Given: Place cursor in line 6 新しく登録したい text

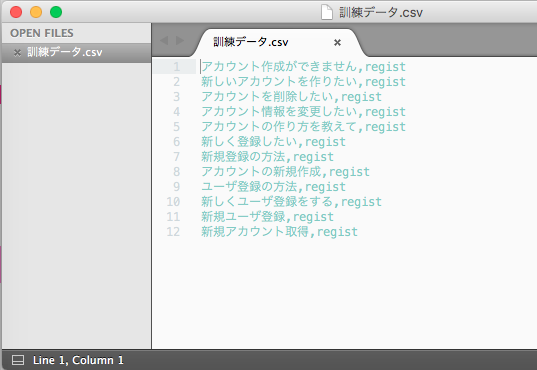Looking at the screenshot, I should [249, 142].
